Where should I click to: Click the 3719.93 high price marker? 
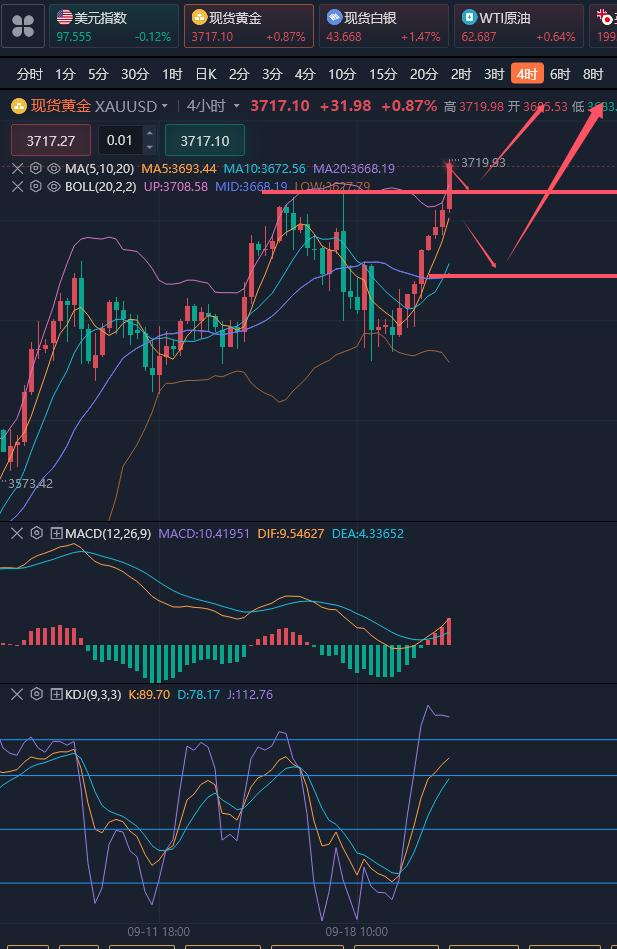point(483,163)
